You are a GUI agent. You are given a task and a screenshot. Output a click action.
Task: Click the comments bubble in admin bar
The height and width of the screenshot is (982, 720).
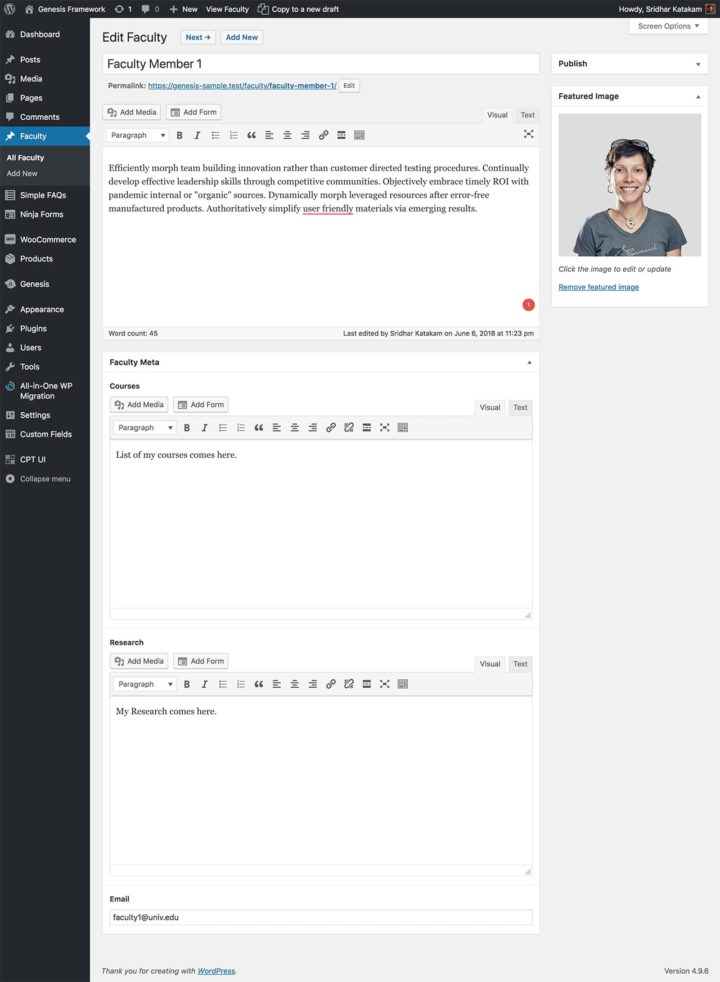[150, 9]
